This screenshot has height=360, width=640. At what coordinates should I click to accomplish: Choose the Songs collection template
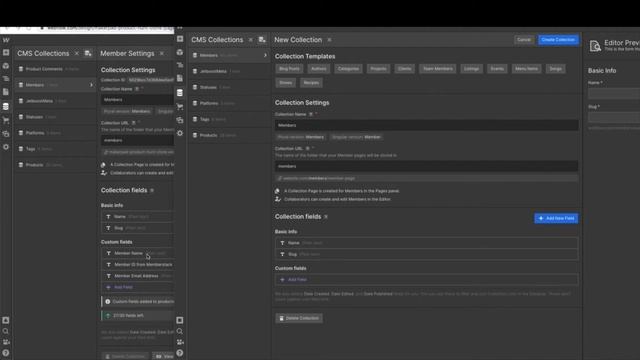pyautogui.click(x=556, y=69)
